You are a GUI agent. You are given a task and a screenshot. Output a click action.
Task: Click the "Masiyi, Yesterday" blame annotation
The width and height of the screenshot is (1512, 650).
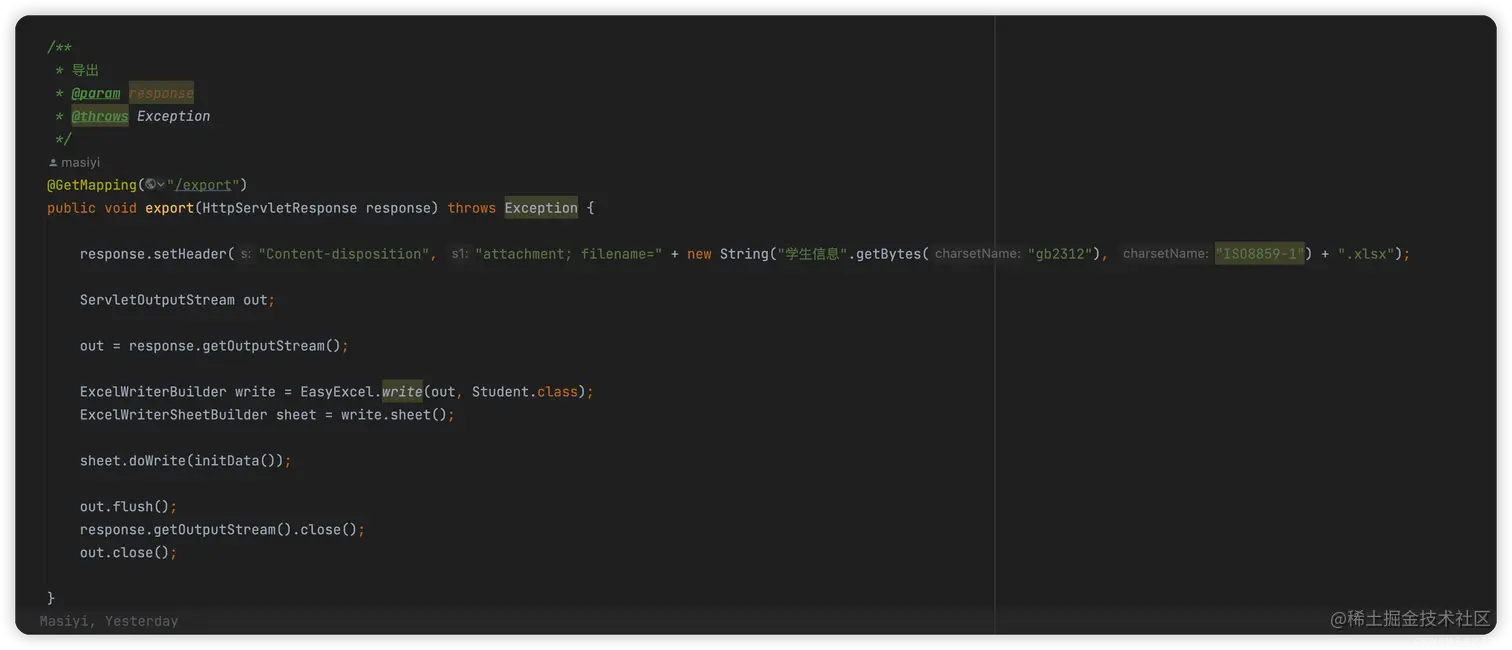point(109,621)
